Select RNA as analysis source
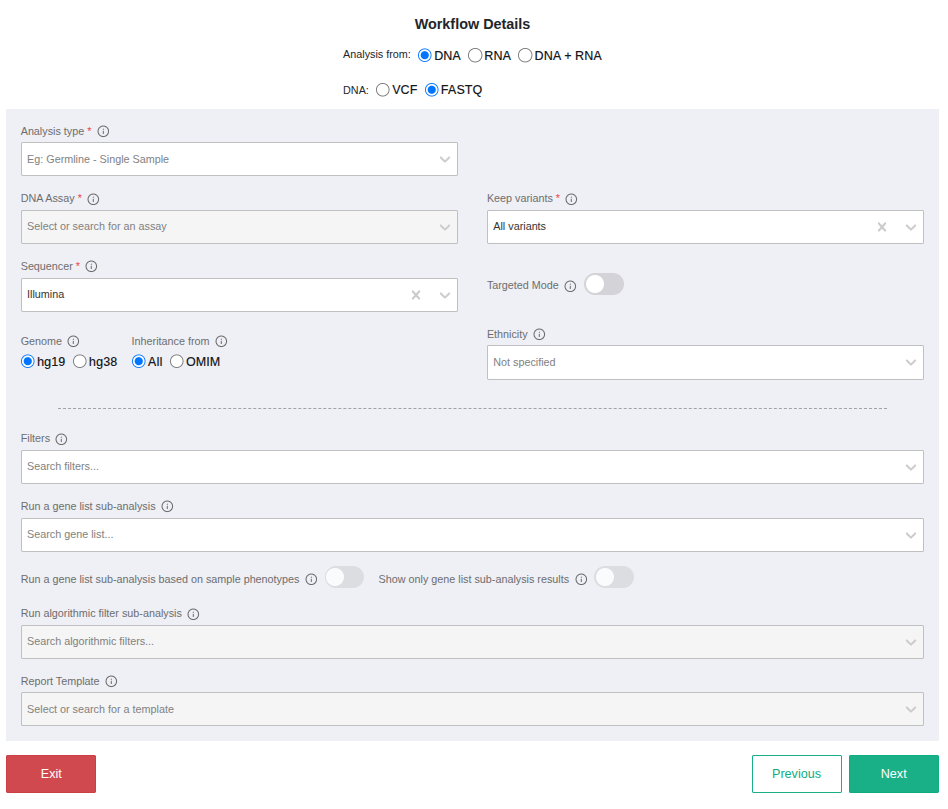This screenshot has width=948, height=809. [475, 56]
